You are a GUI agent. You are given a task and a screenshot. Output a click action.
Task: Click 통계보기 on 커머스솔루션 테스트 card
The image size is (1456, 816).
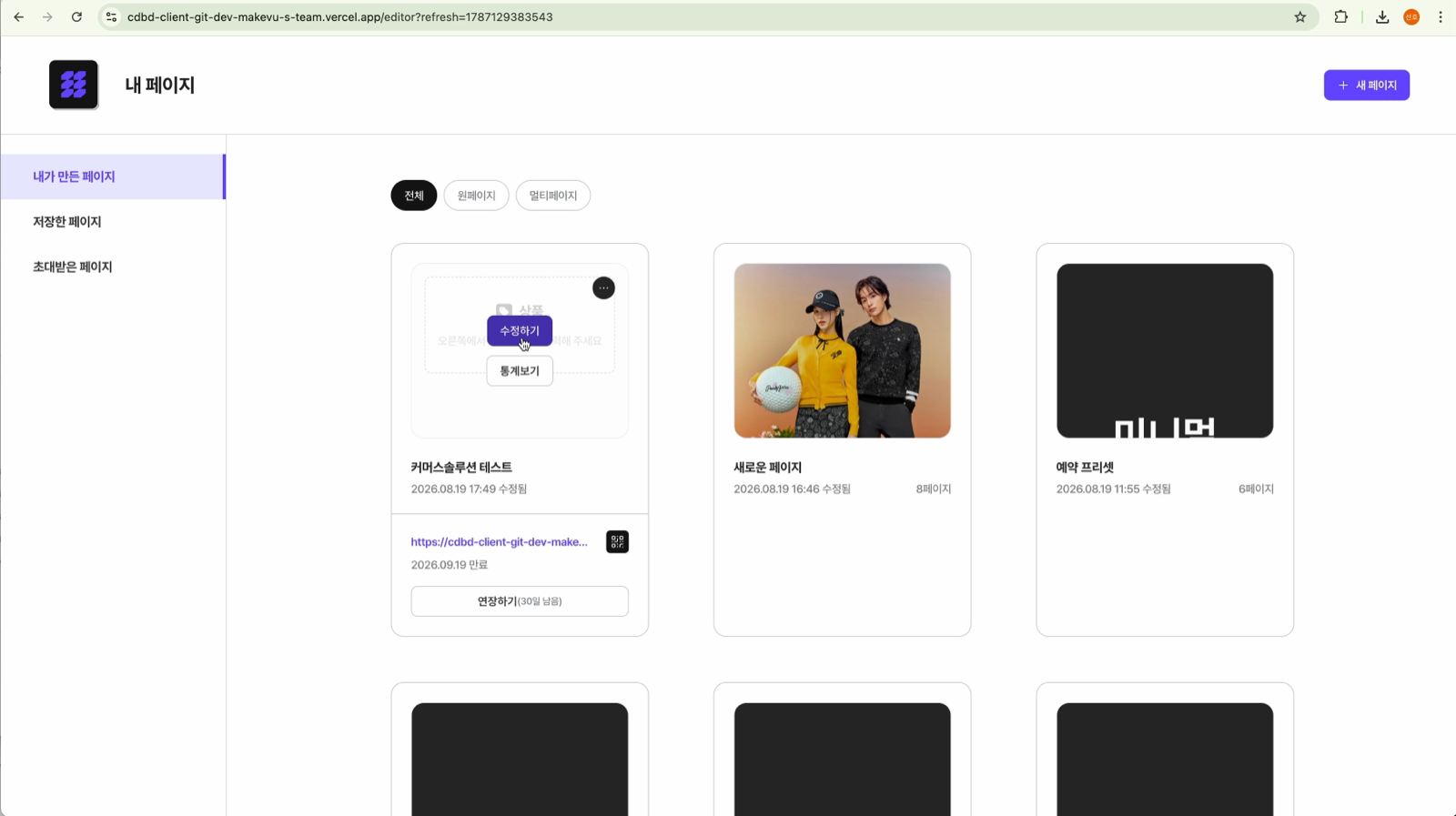coord(520,371)
